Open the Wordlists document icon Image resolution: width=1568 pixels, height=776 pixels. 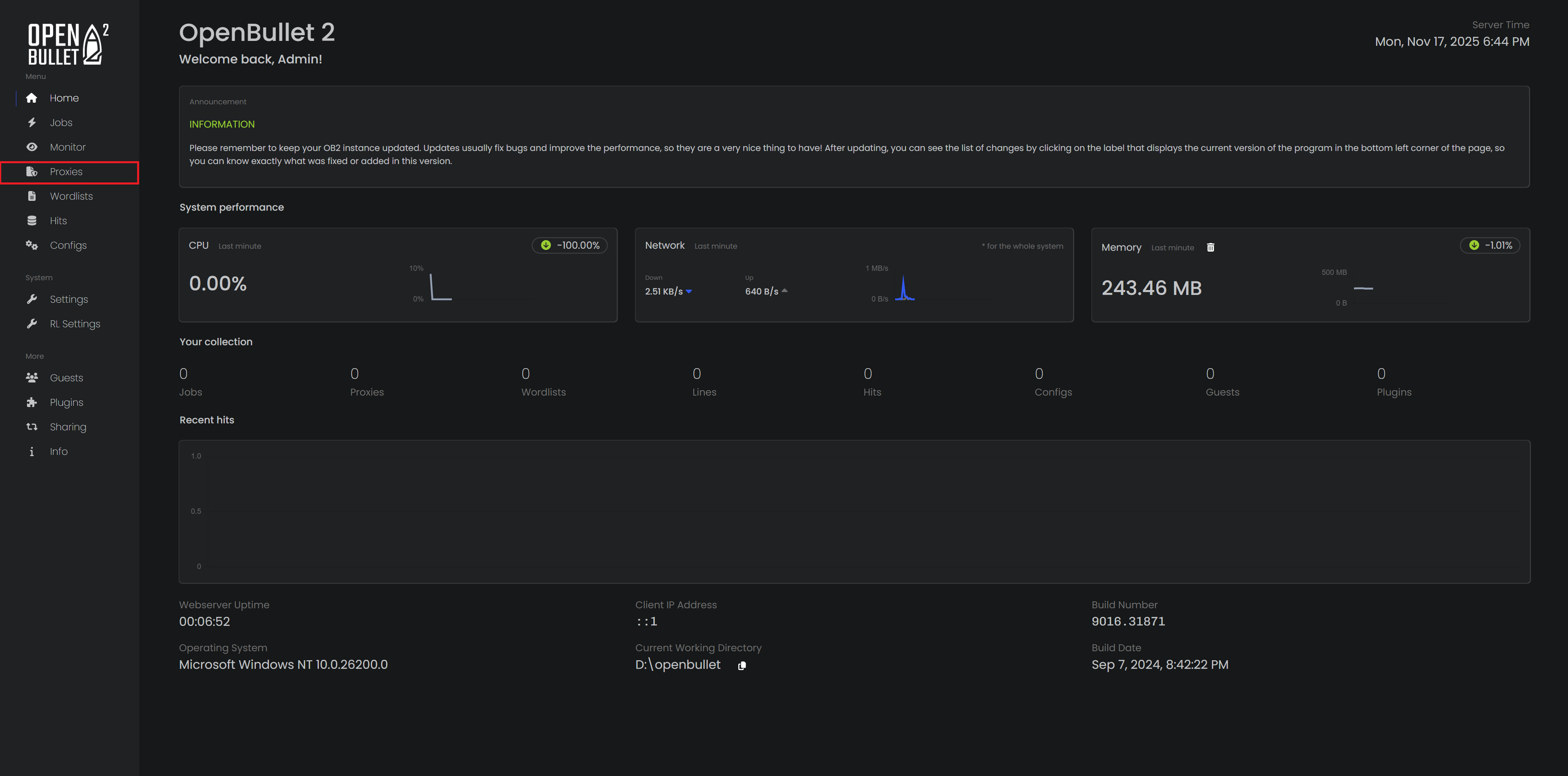pyautogui.click(x=32, y=196)
